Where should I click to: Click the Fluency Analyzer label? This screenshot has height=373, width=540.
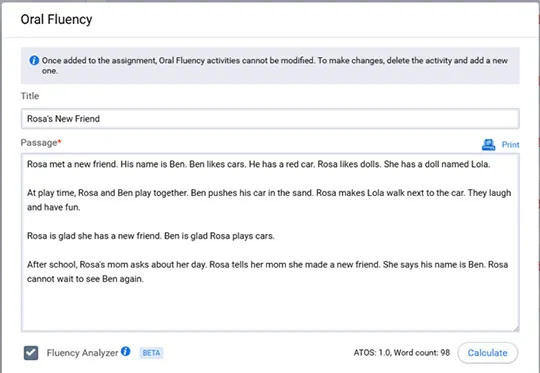click(x=82, y=353)
